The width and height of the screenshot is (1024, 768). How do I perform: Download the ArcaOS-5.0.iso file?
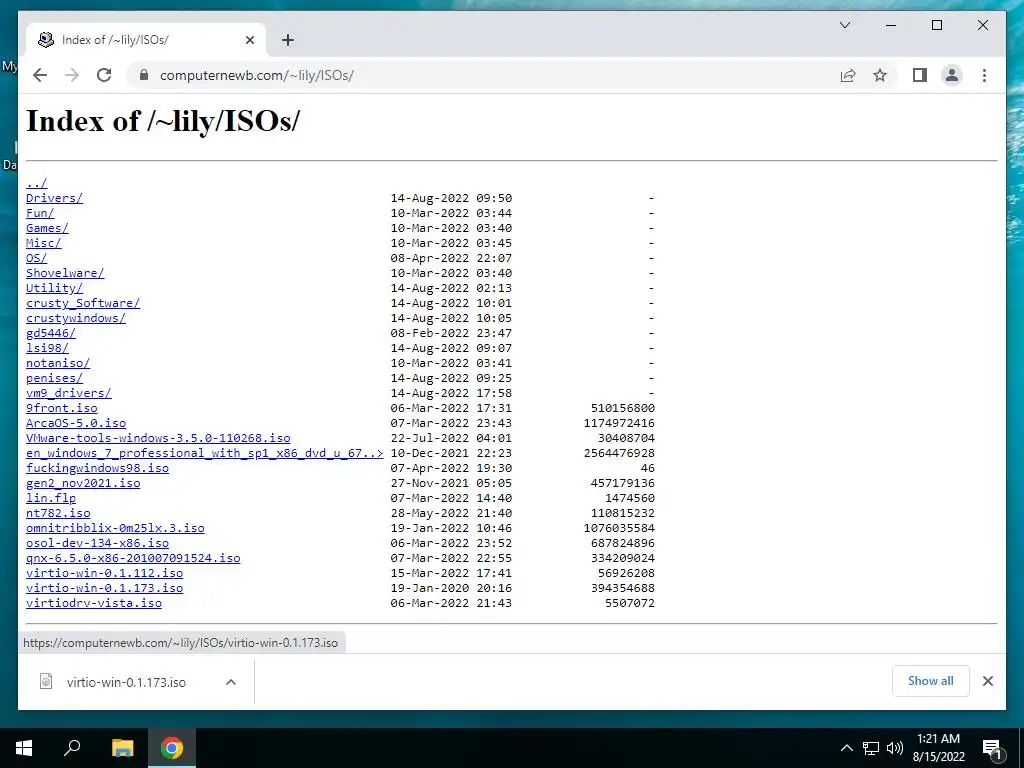tap(76, 423)
